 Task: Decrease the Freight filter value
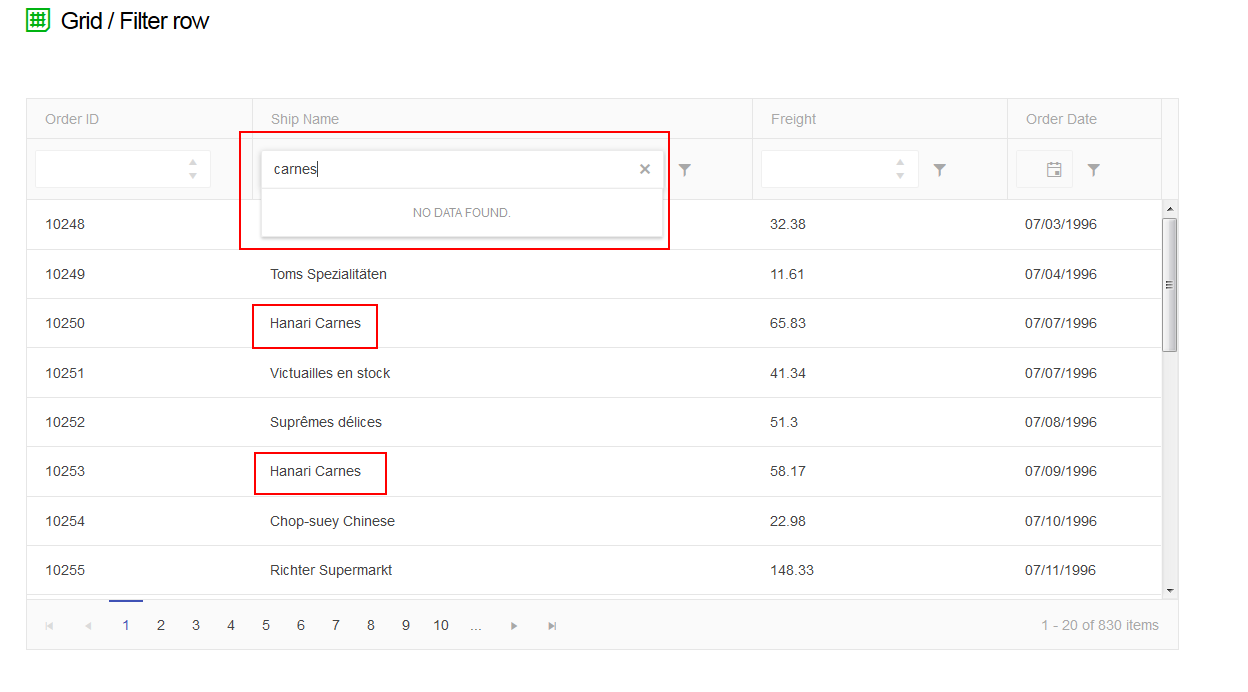[900, 177]
